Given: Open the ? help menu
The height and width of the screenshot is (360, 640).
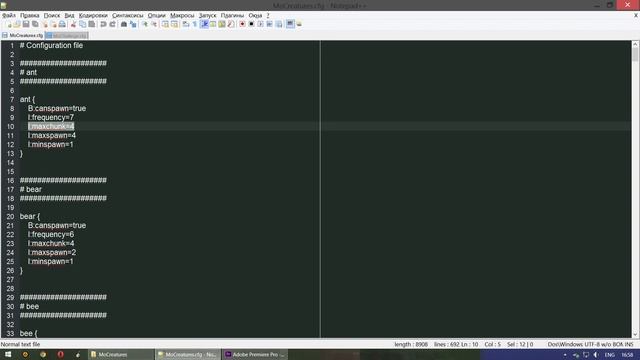Looking at the screenshot, I should [268, 15].
